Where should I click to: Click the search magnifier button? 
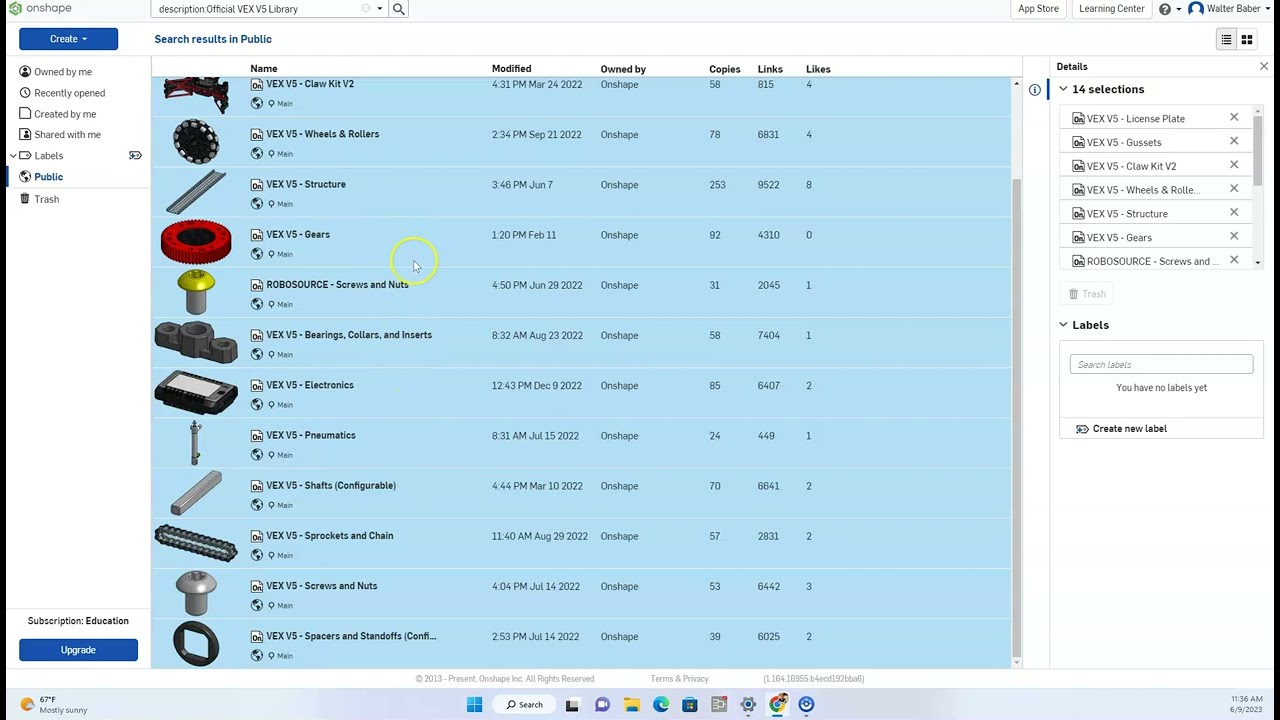(x=398, y=9)
